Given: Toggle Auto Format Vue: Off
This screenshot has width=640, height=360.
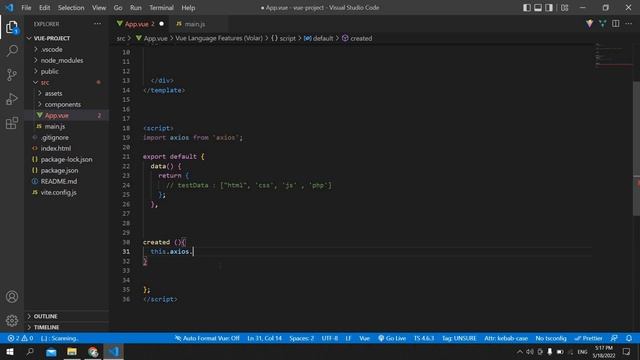Looking at the screenshot, I should (207, 338).
